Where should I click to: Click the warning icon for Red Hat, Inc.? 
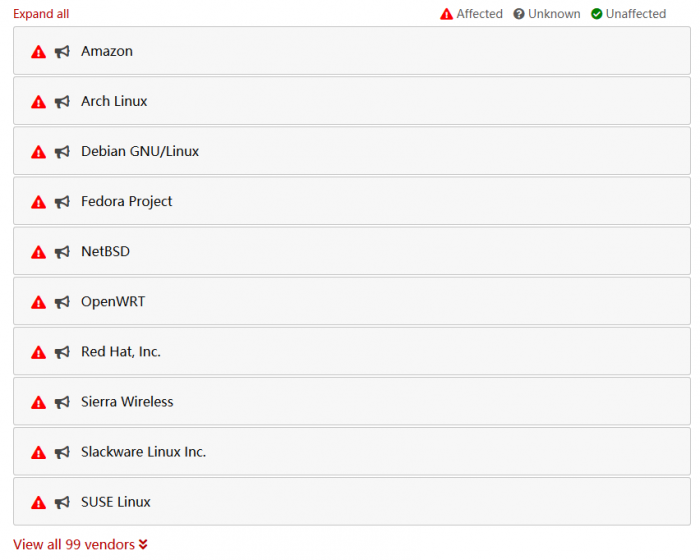coord(38,352)
